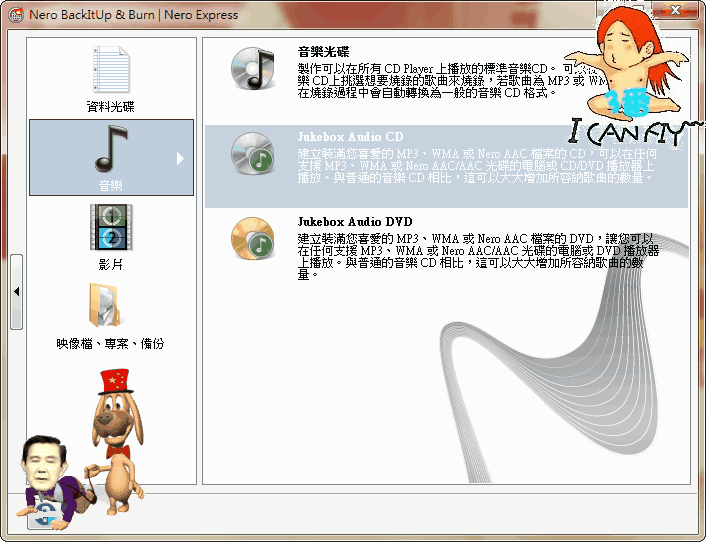Screen dimensions: 706x542
Task: Choose the Jukebox Audio DVD title
Action: click(x=355, y=221)
